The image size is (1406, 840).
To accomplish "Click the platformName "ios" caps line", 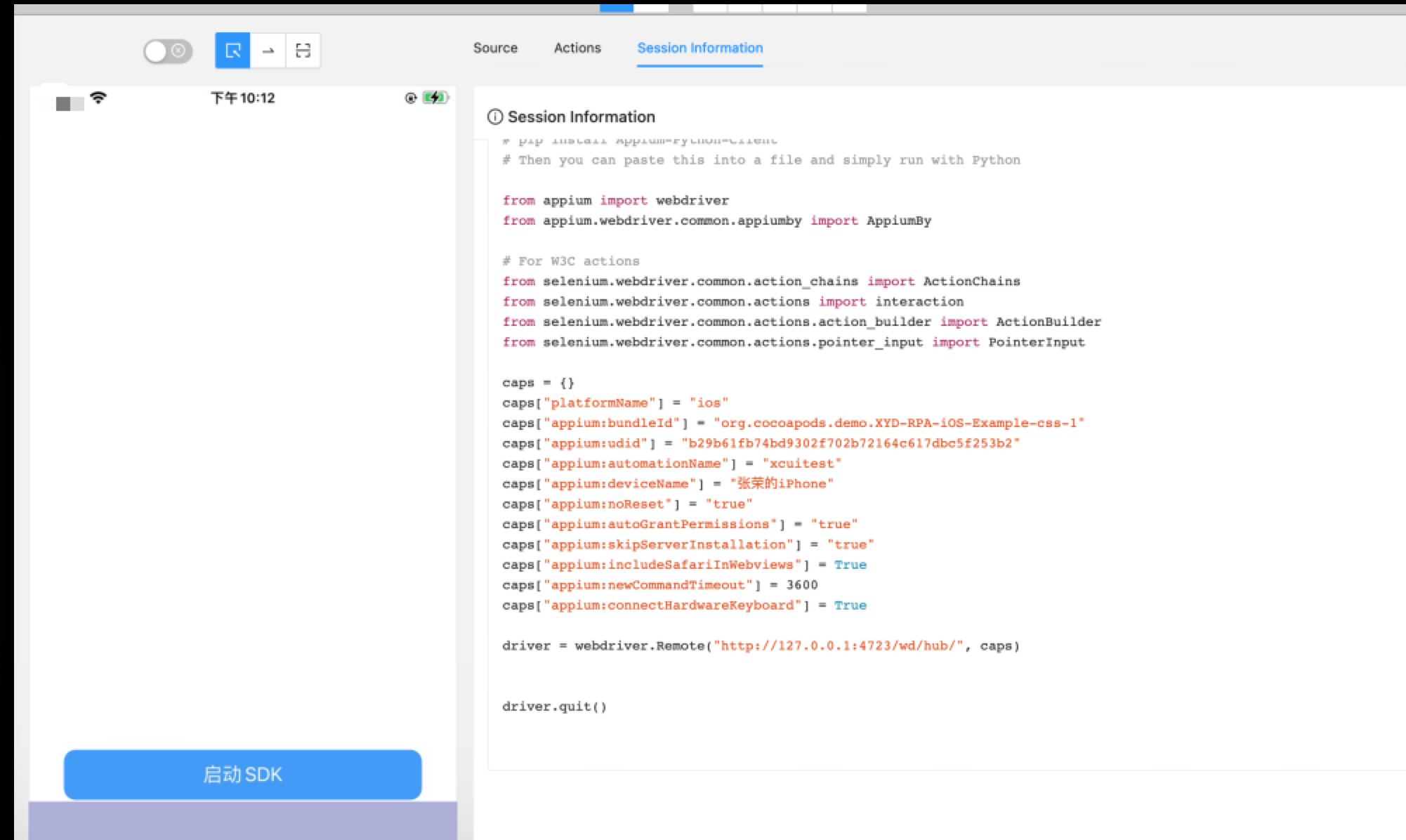I will click(615, 403).
